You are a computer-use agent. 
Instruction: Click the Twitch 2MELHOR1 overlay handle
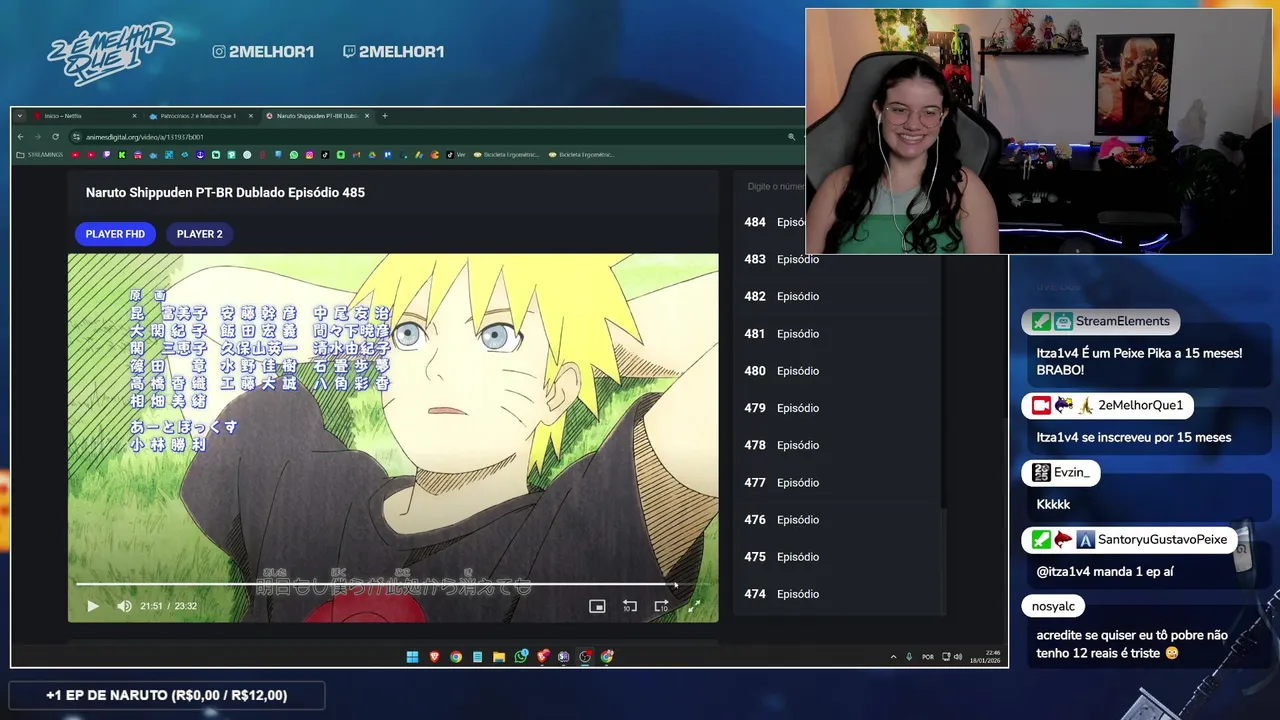pyautogui.click(x=393, y=51)
